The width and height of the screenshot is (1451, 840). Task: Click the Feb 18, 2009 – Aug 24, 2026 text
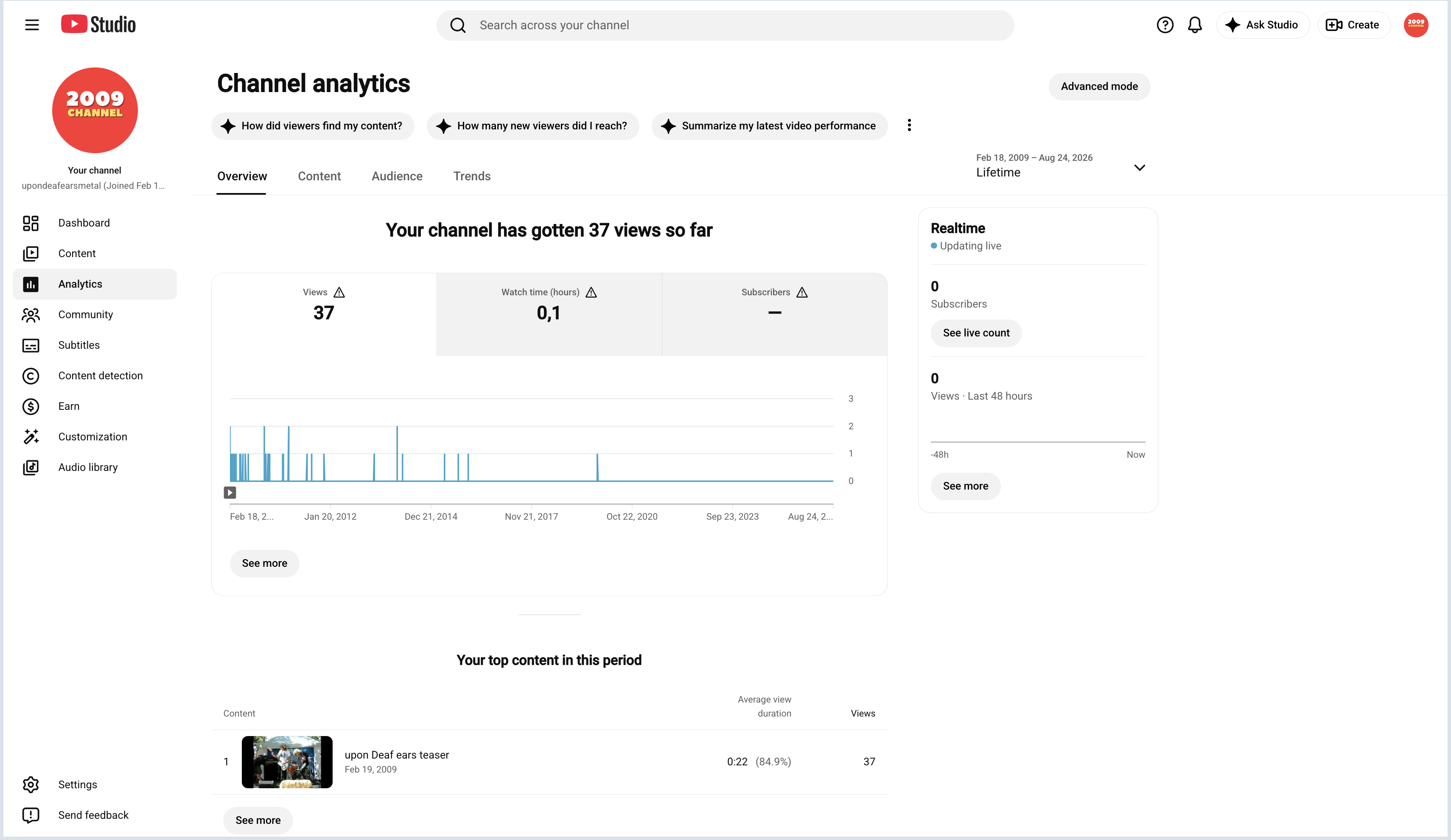point(1034,158)
